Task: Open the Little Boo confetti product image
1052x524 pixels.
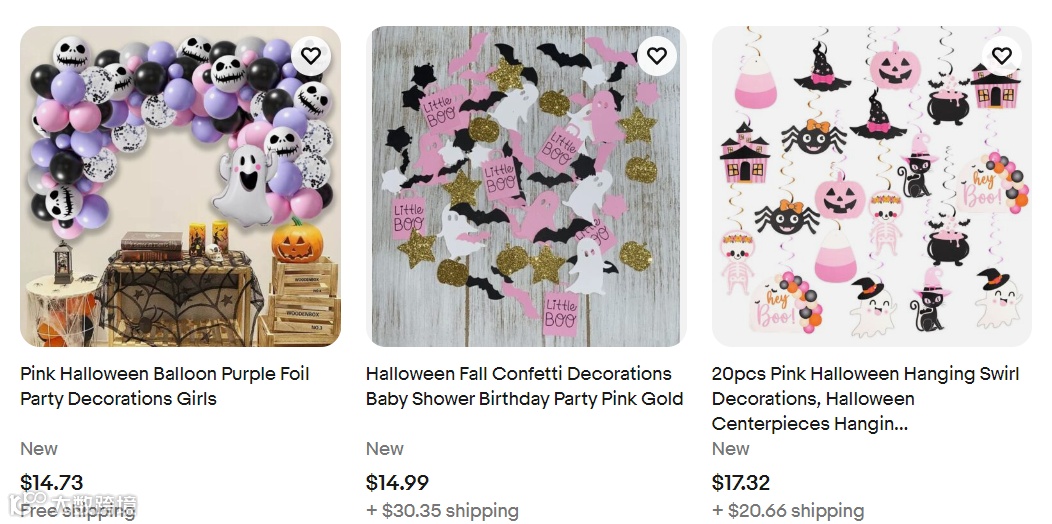Action: 526,187
